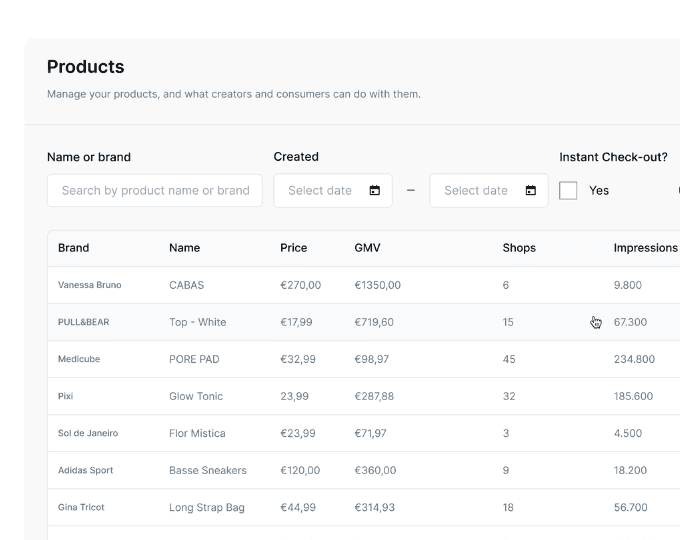Sort by the Shops column header
Image resolution: width=680 pixels, height=540 pixels.
519,248
